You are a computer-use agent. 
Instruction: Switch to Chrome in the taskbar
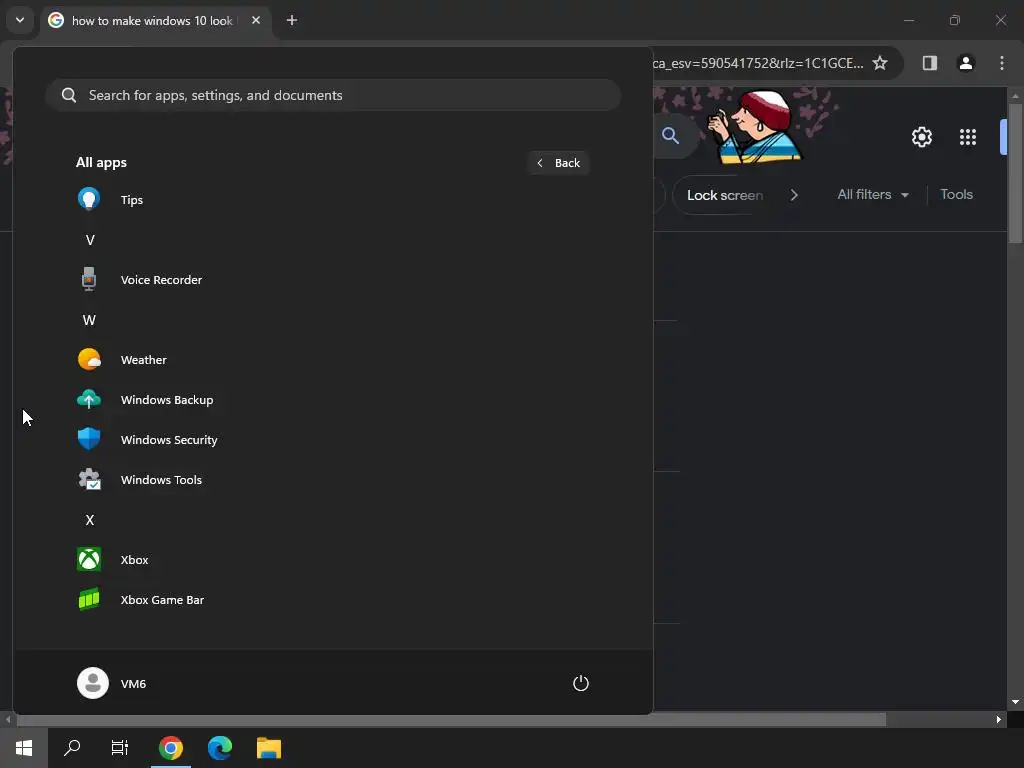pyautogui.click(x=170, y=748)
